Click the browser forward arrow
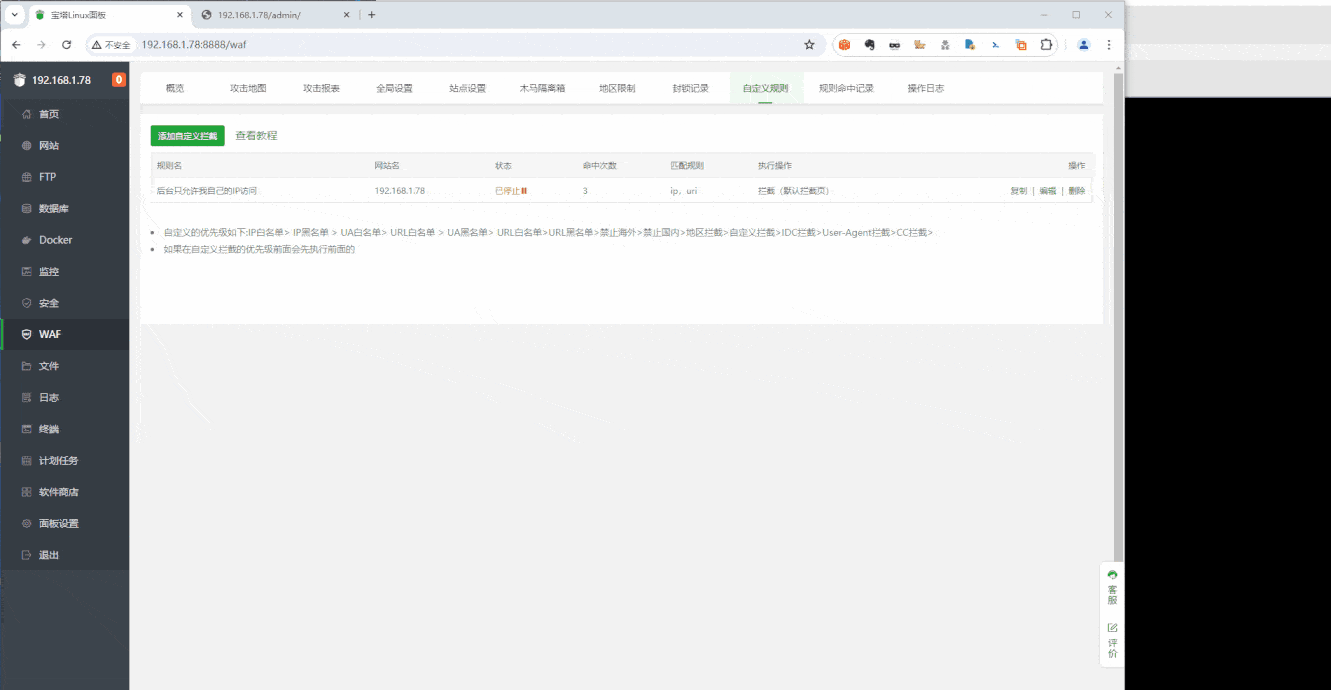The height and width of the screenshot is (690, 1331). tap(41, 45)
